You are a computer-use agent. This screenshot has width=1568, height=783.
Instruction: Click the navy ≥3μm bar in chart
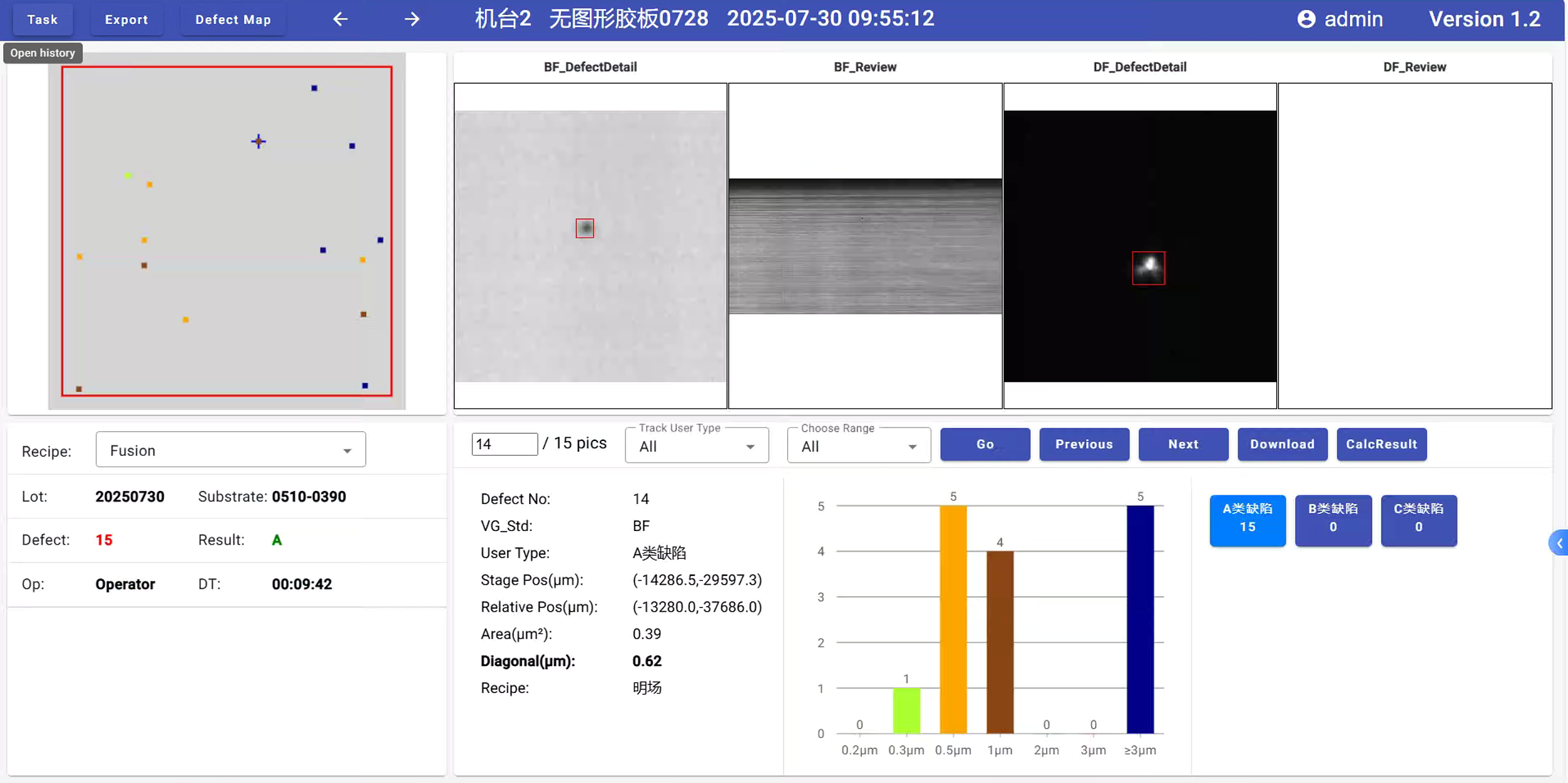[1139, 619]
